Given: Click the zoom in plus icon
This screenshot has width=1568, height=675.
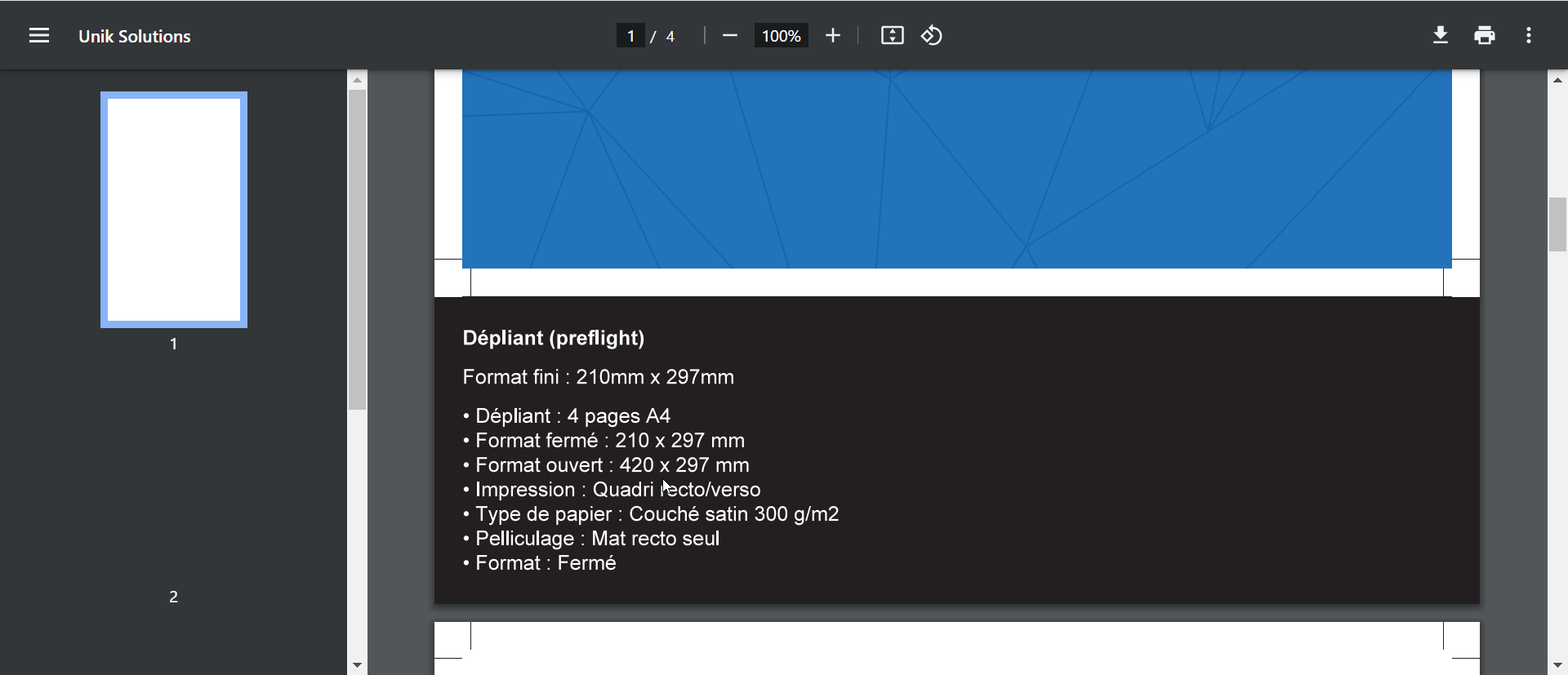Looking at the screenshot, I should (x=832, y=36).
